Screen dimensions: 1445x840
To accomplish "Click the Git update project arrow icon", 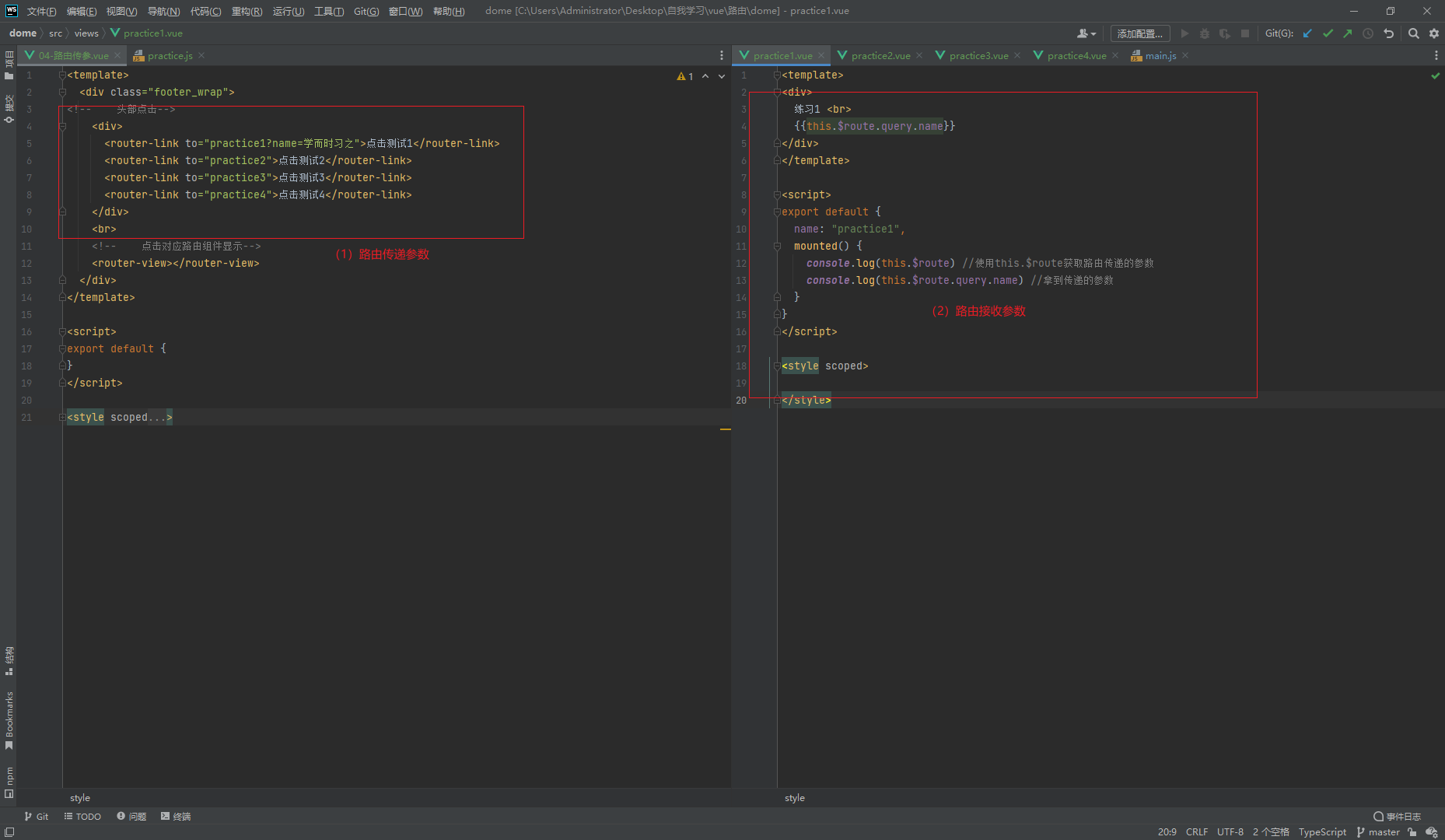I will coord(1307,33).
